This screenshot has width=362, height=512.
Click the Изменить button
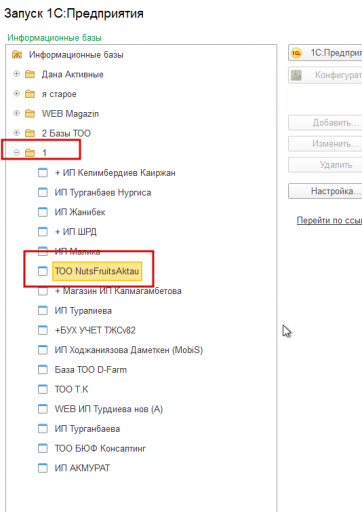coord(325,144)
